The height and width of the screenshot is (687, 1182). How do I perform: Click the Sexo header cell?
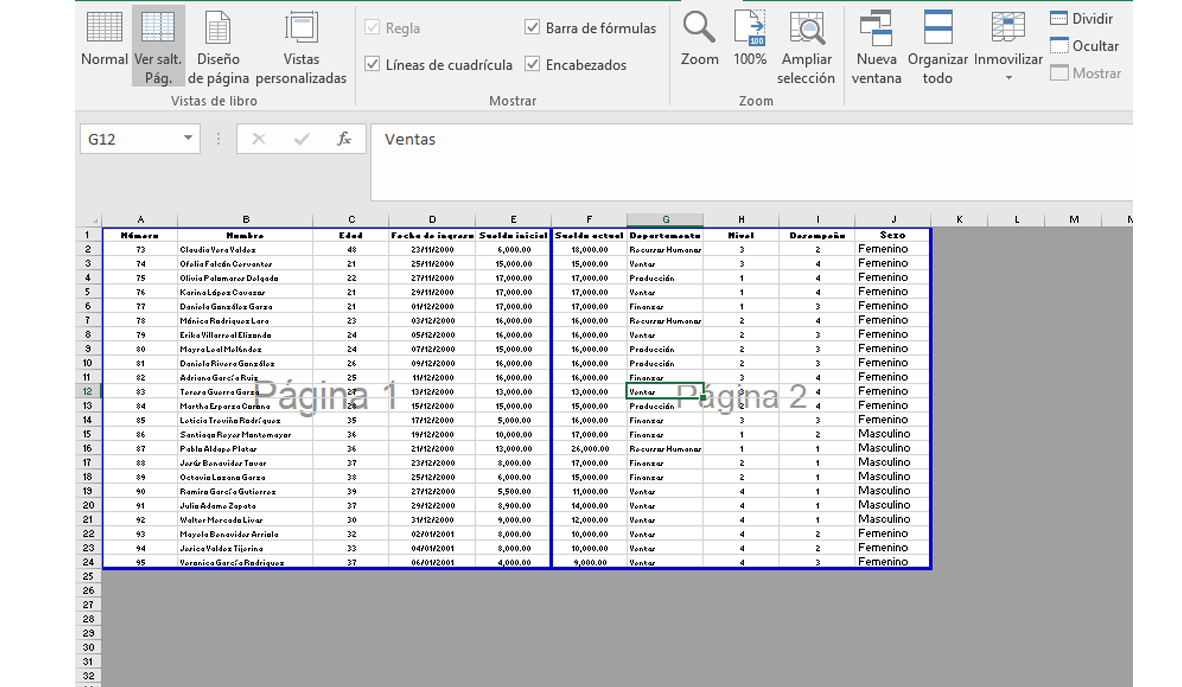point(893,235)
